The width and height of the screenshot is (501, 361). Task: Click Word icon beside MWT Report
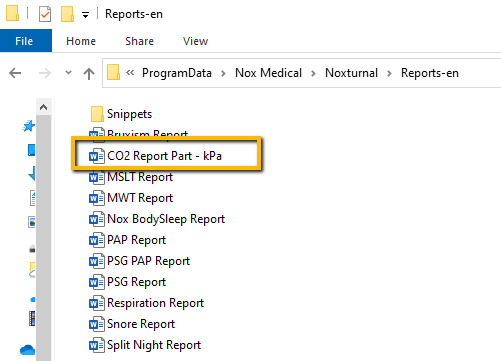pyautogui.click(x=97, y=198)
